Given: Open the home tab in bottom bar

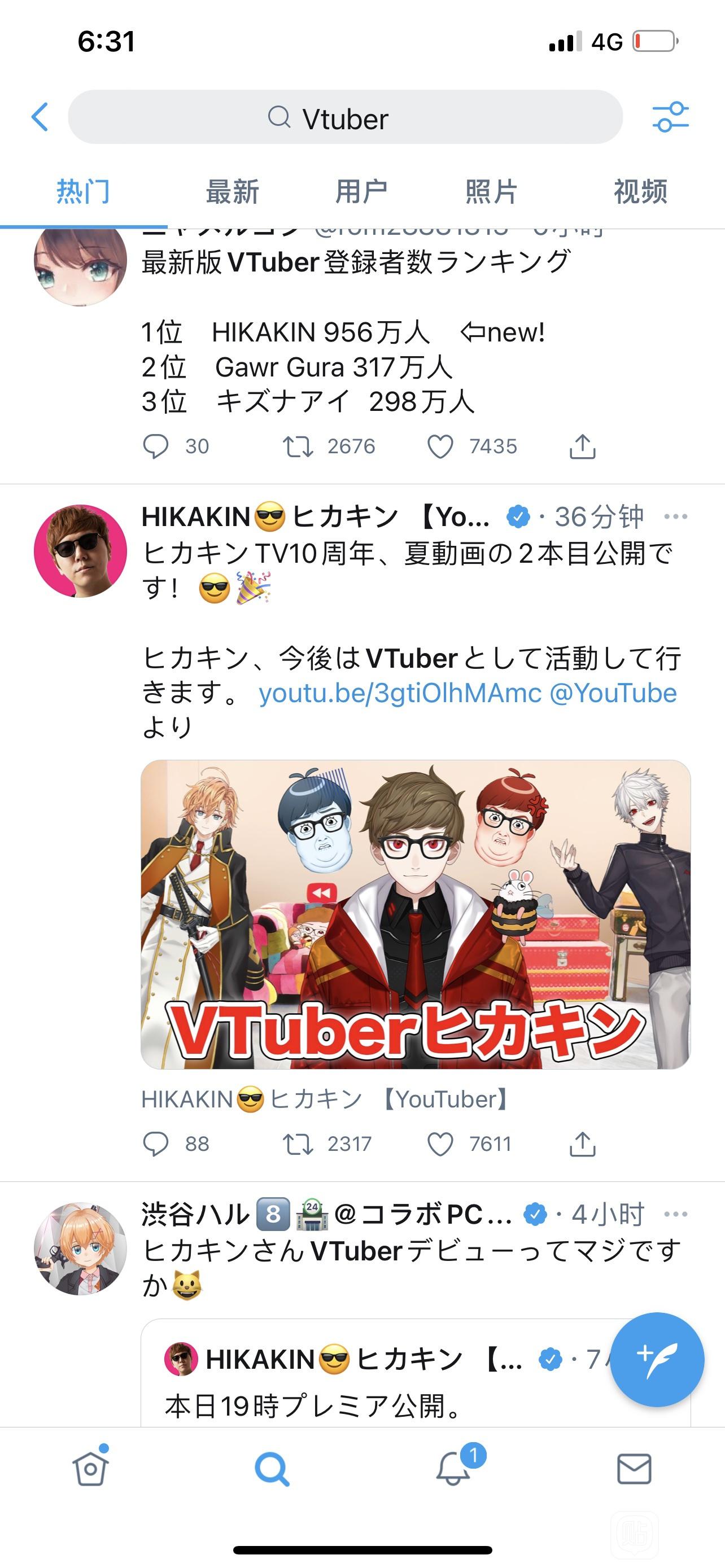Looking at the screenshot, I should [x=91, y=1468].
